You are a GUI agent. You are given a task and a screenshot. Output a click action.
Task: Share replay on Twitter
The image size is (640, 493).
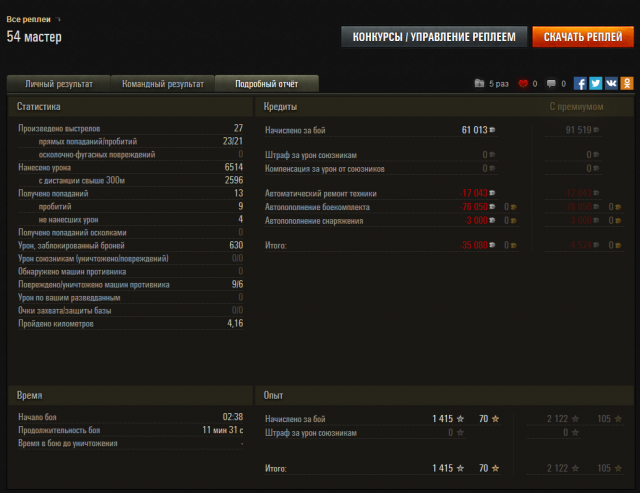click(x=596, y=84)
